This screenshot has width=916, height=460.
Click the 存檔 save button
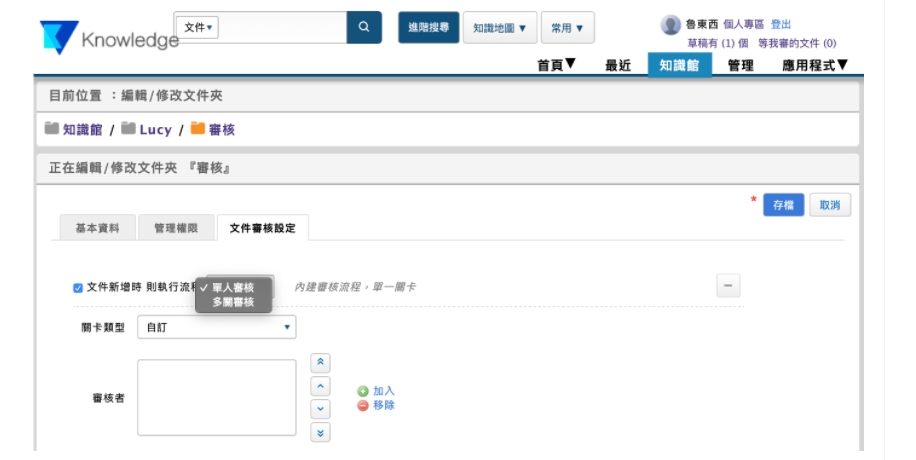point(783,205)
